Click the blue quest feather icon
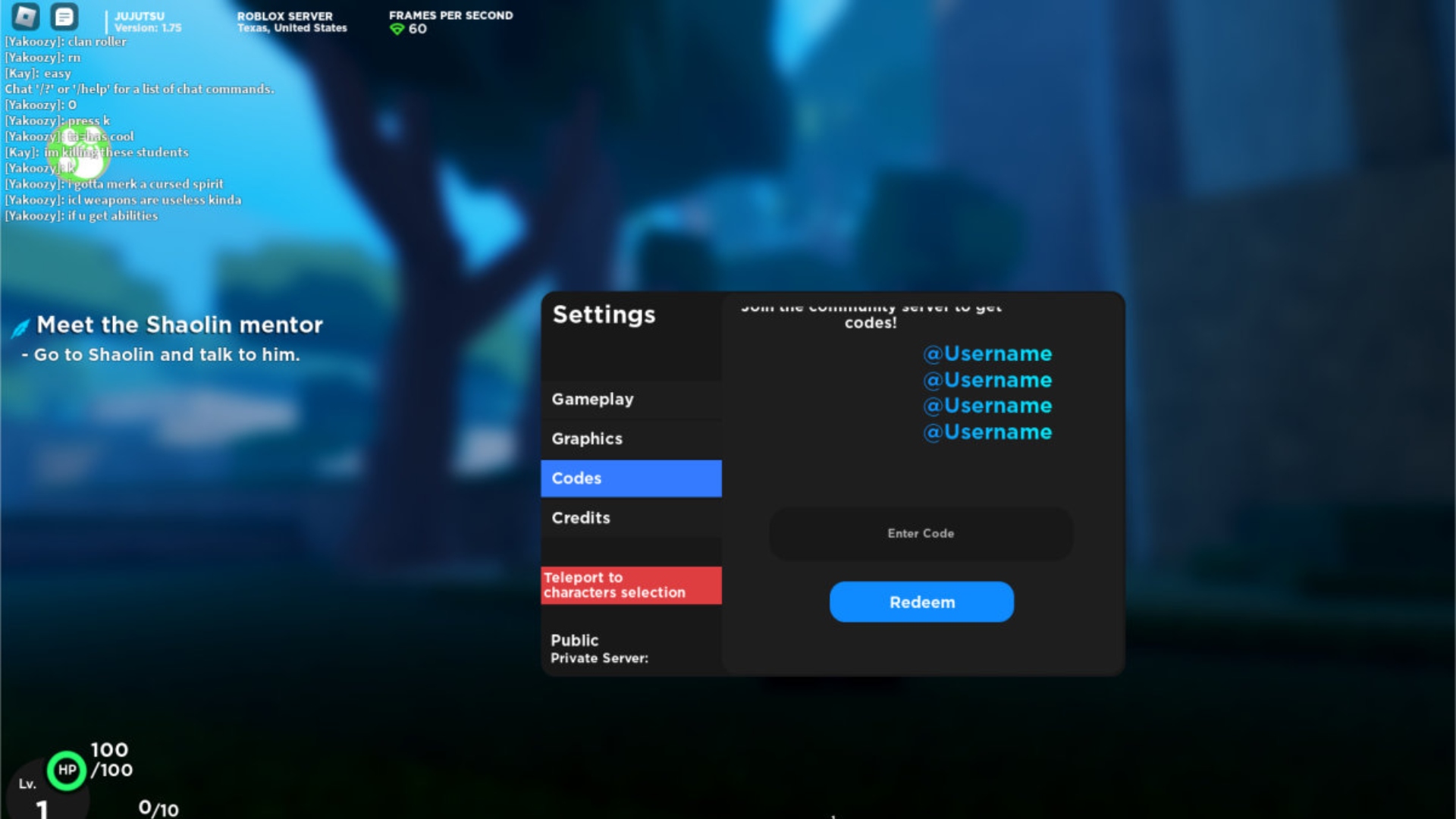Image resolution: width=1456 pixels, height=819 pixels. 20,328
